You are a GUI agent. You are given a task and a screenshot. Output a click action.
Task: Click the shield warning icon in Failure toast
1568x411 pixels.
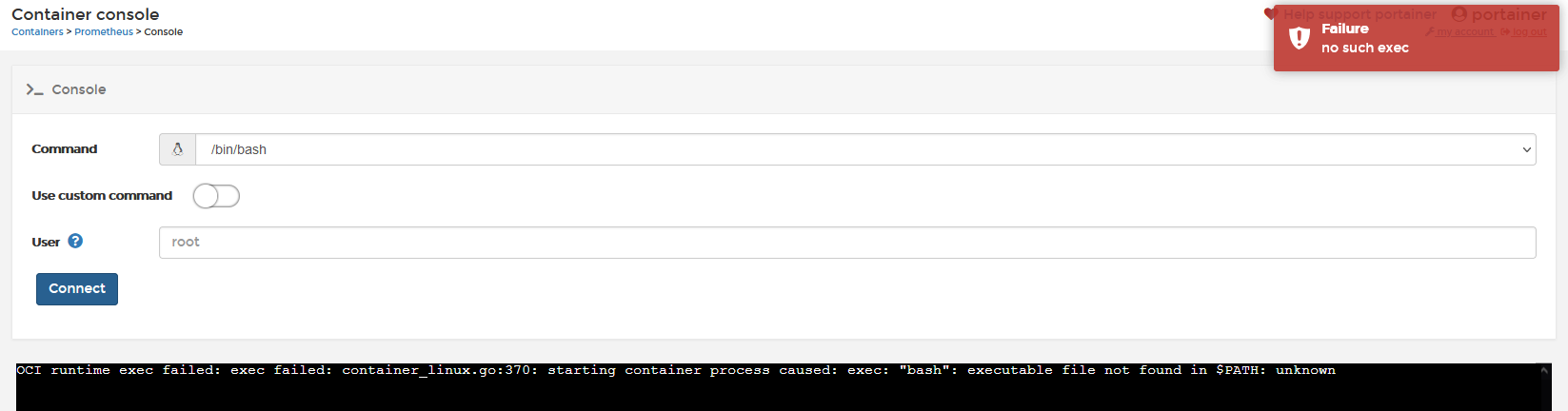coord(1300,38)
